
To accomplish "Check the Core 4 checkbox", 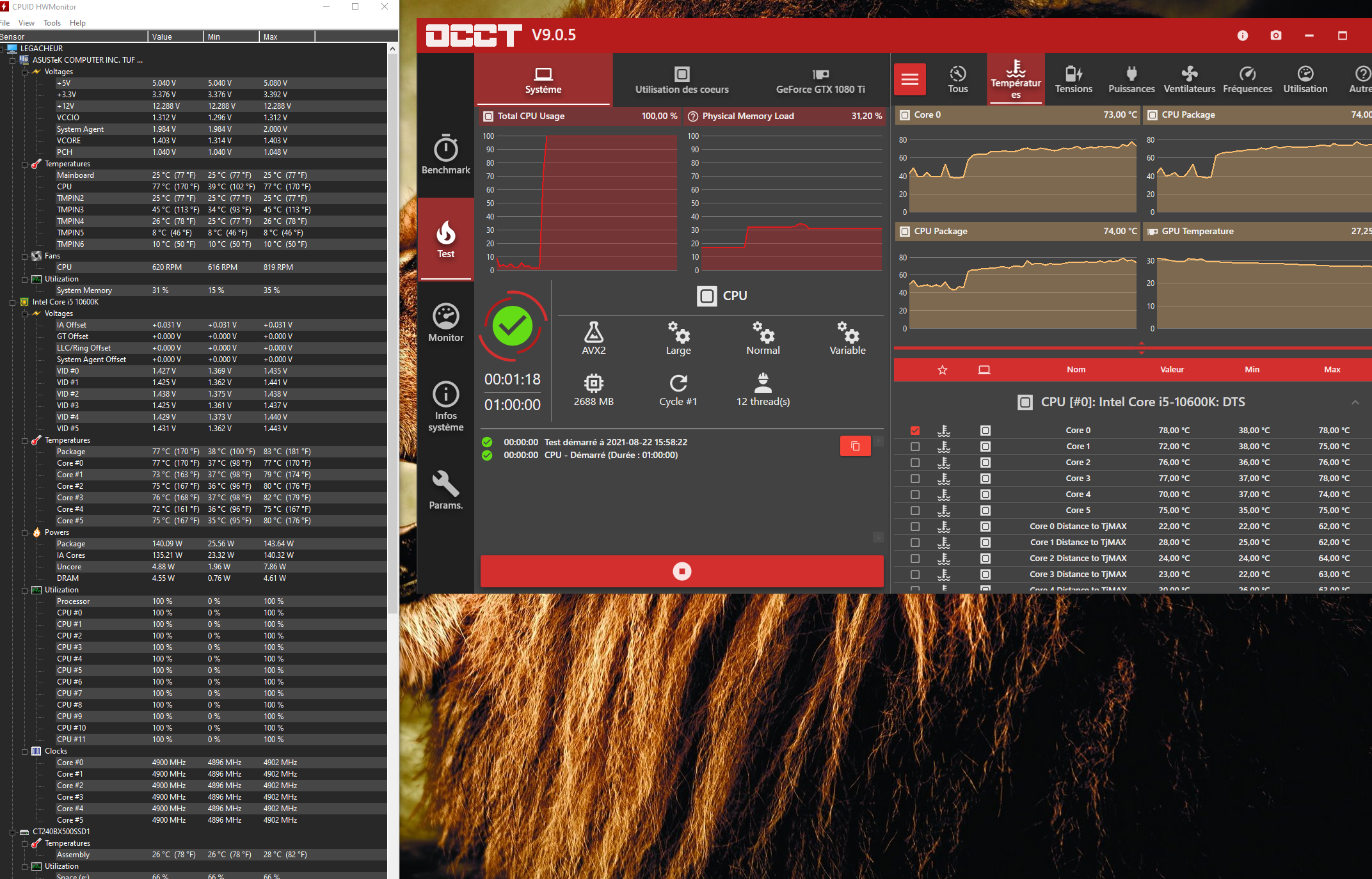I will [x=915, y=495].
